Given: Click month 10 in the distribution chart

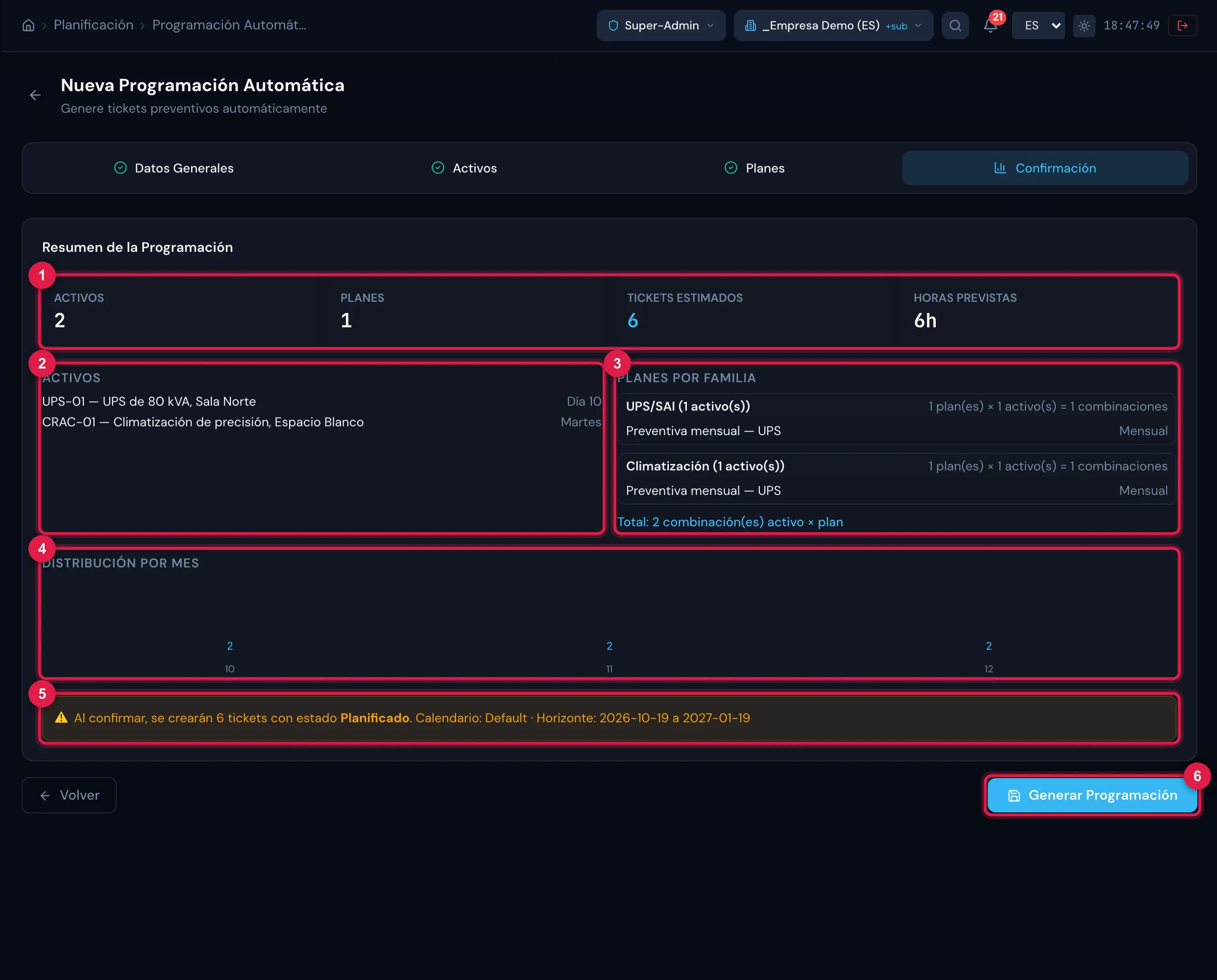Looking at the screenshot, I should [x=230, y=669].
